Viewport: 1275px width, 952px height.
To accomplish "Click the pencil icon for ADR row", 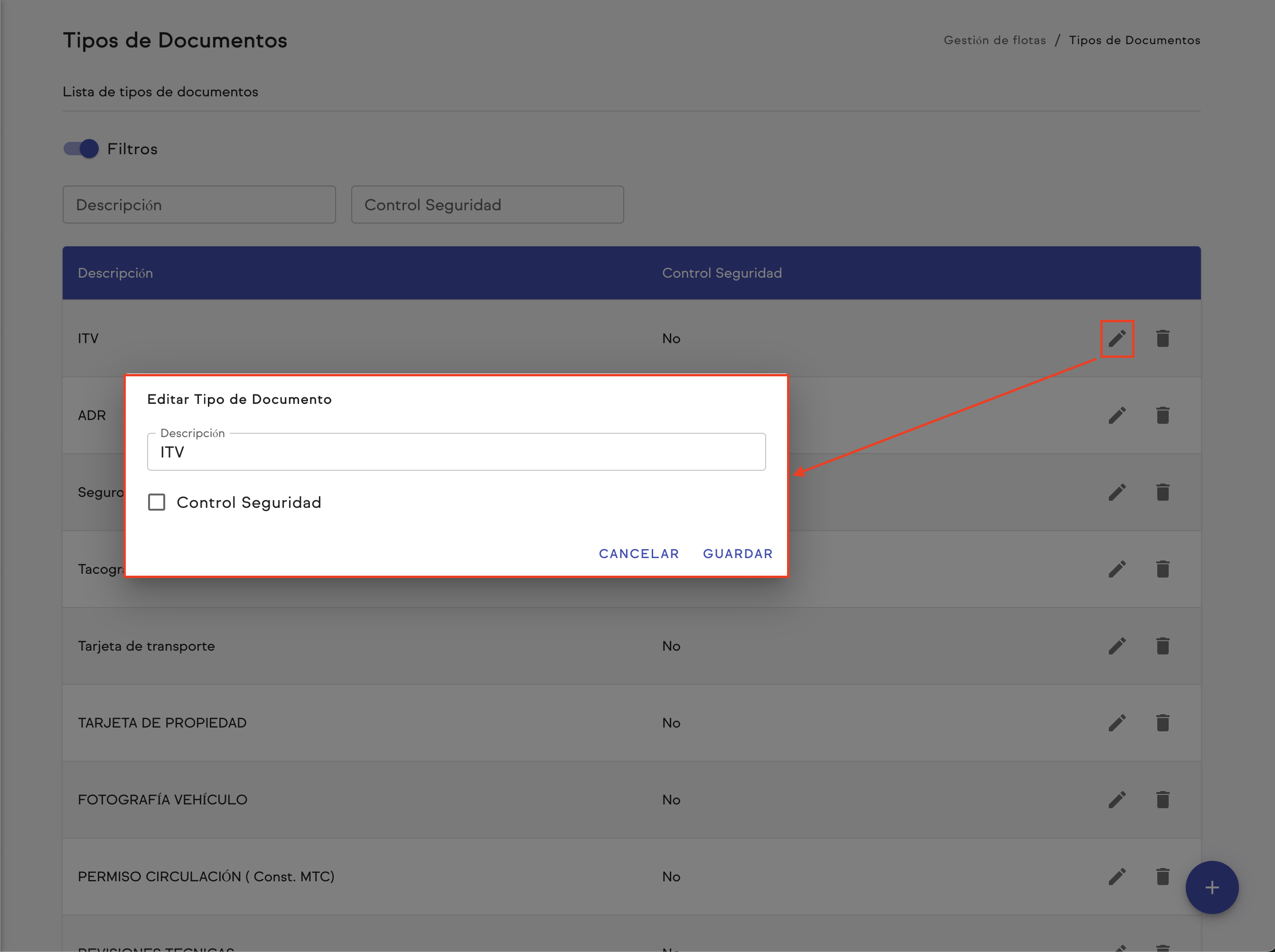I will pyautogui.click(x=1116, y=415).
